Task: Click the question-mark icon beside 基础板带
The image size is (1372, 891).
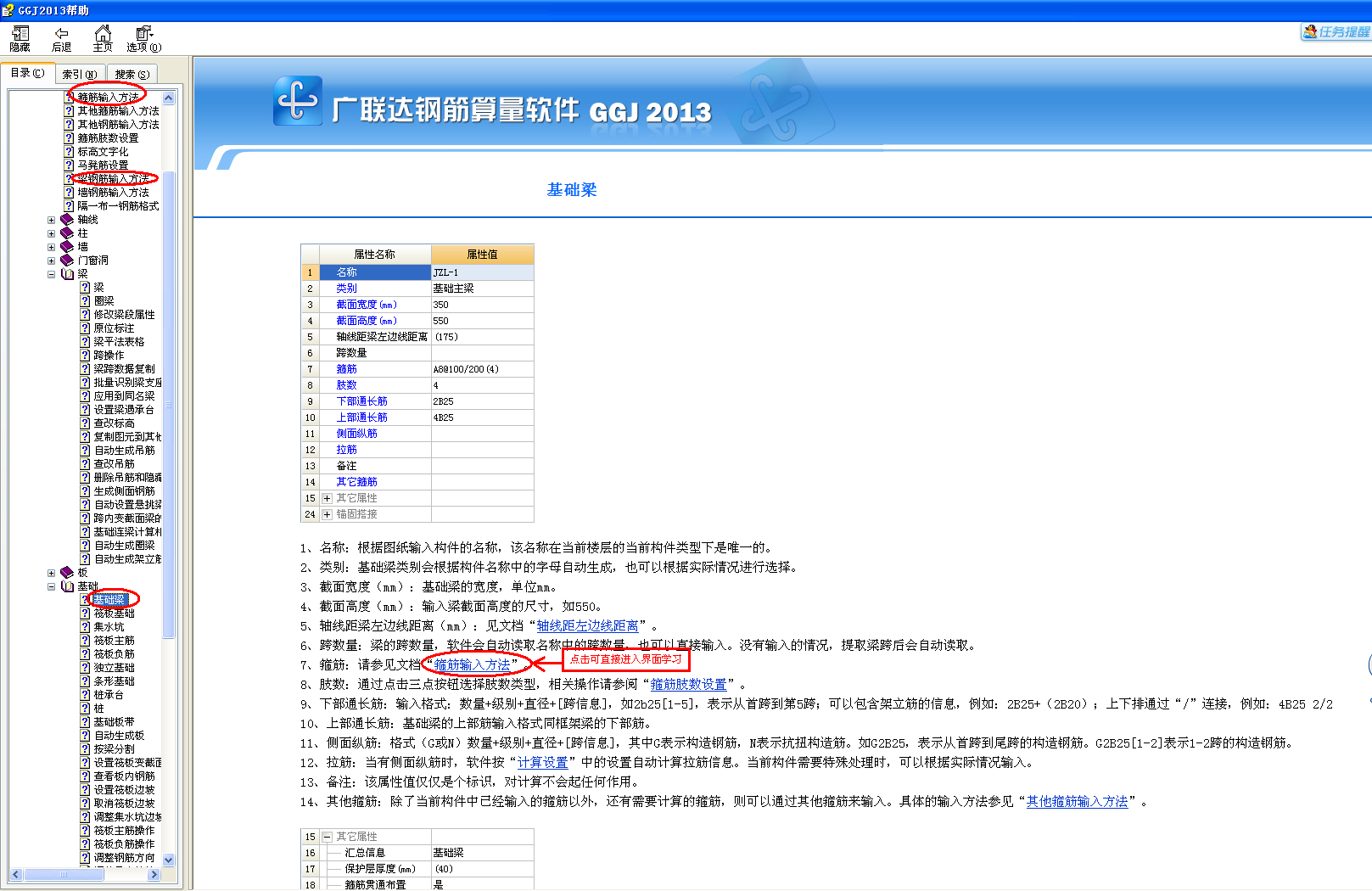Action: click(x=85, y=722)
